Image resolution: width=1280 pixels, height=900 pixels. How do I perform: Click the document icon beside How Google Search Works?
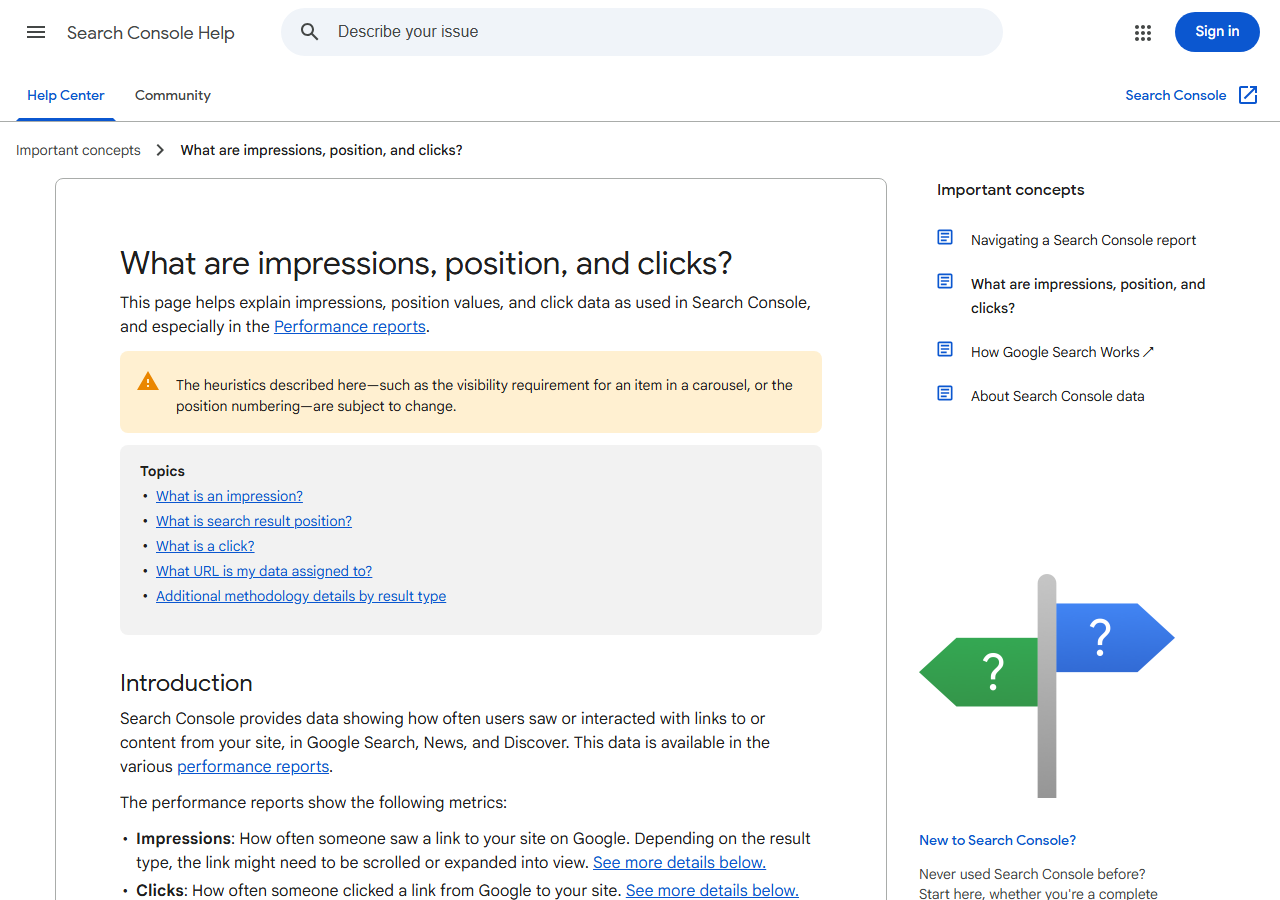pos(945,349)
